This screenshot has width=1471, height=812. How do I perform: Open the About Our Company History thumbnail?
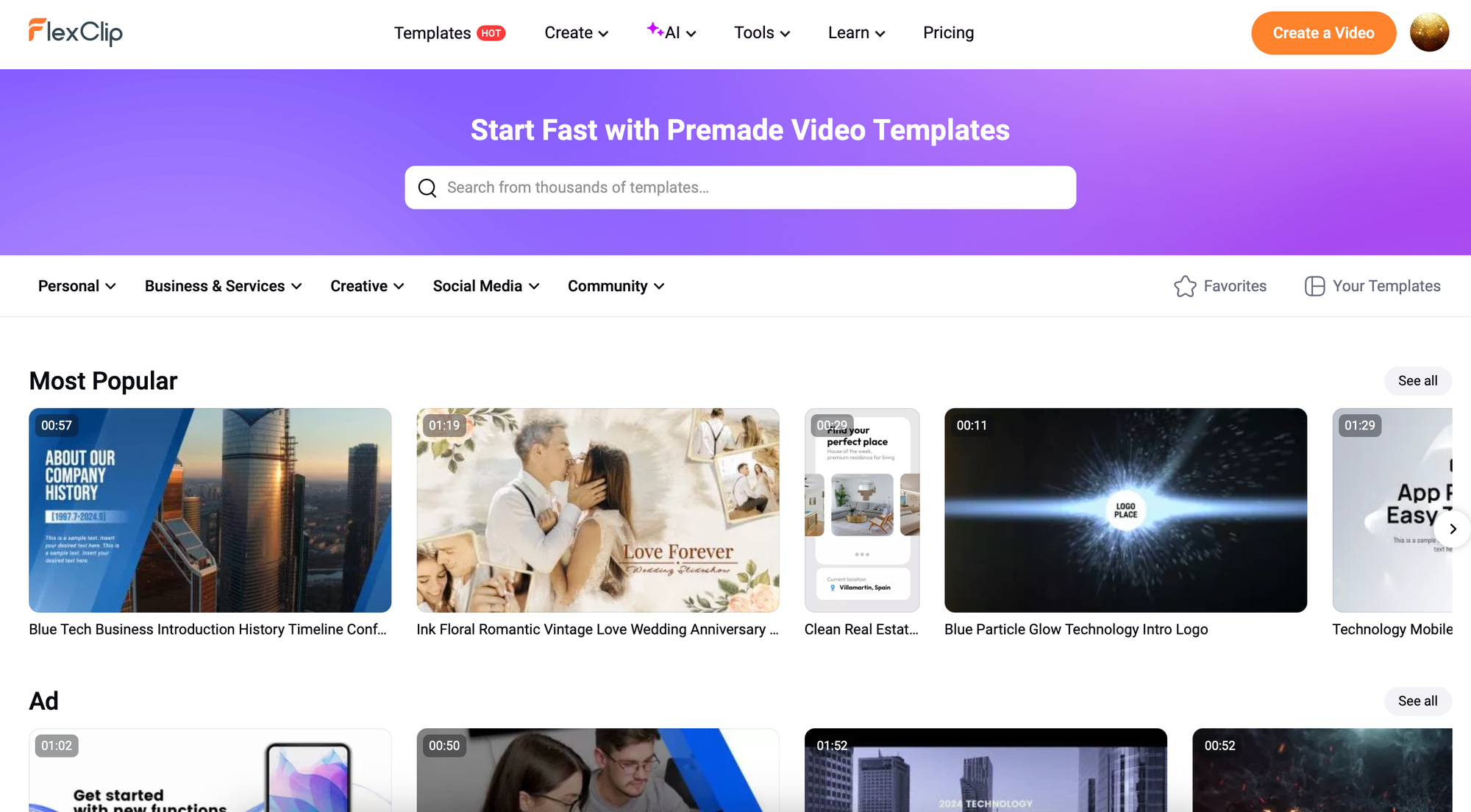[210, 510]
